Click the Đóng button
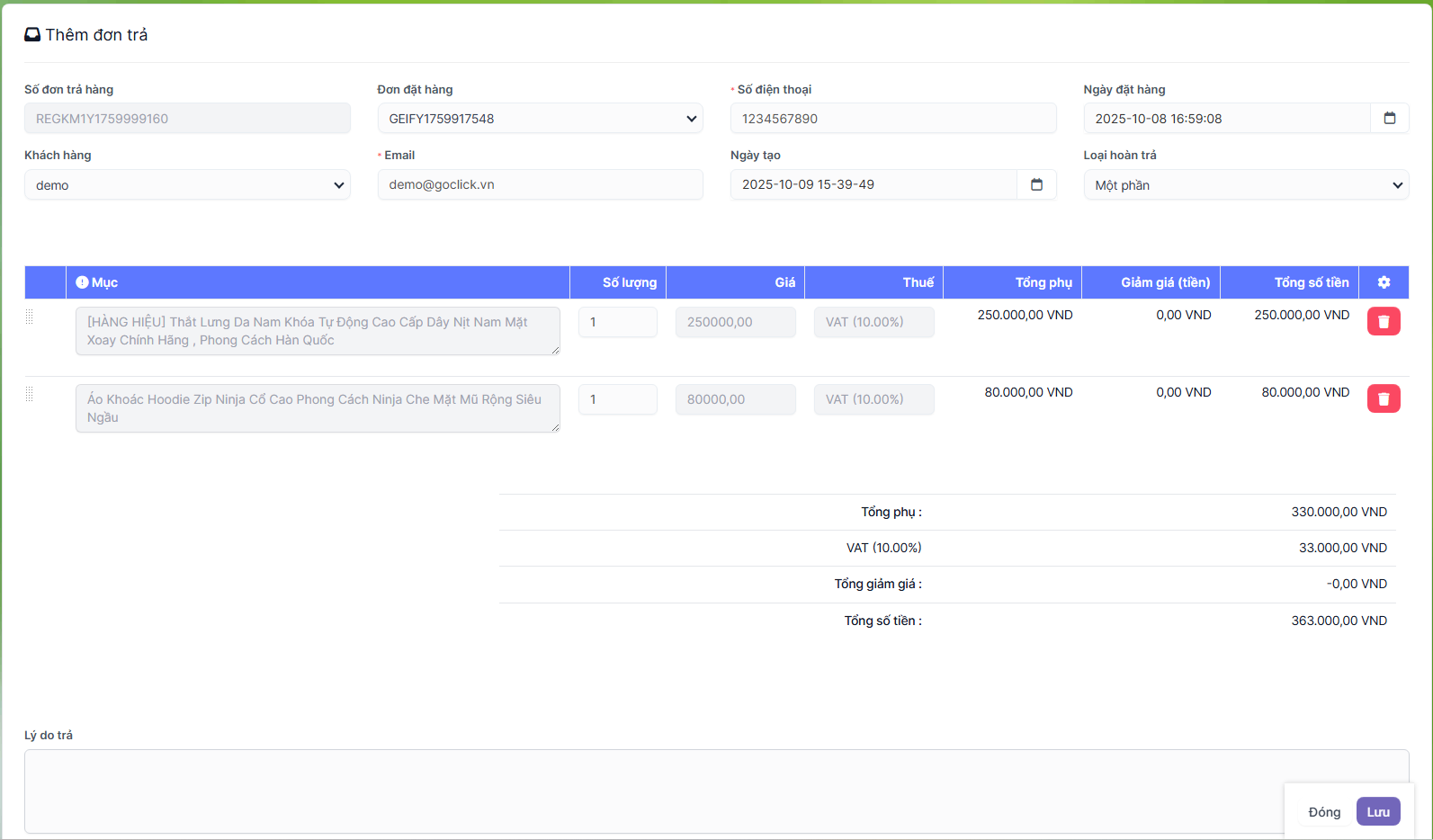The height and width of the screenshot is (840, 1433). click(x=1324, y=812)
